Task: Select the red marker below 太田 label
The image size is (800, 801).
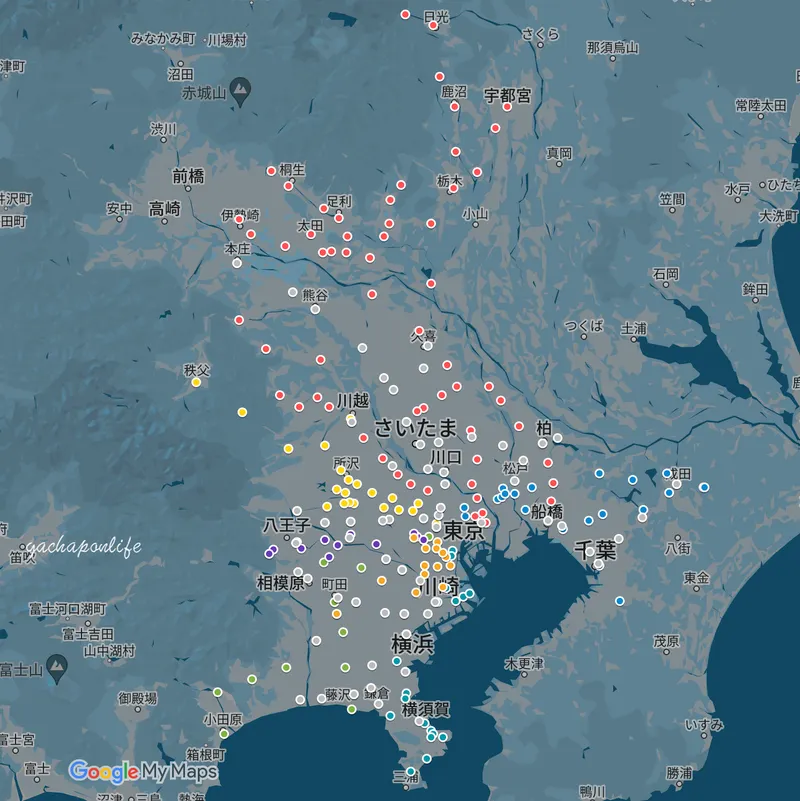Action: tap(311, 234)
